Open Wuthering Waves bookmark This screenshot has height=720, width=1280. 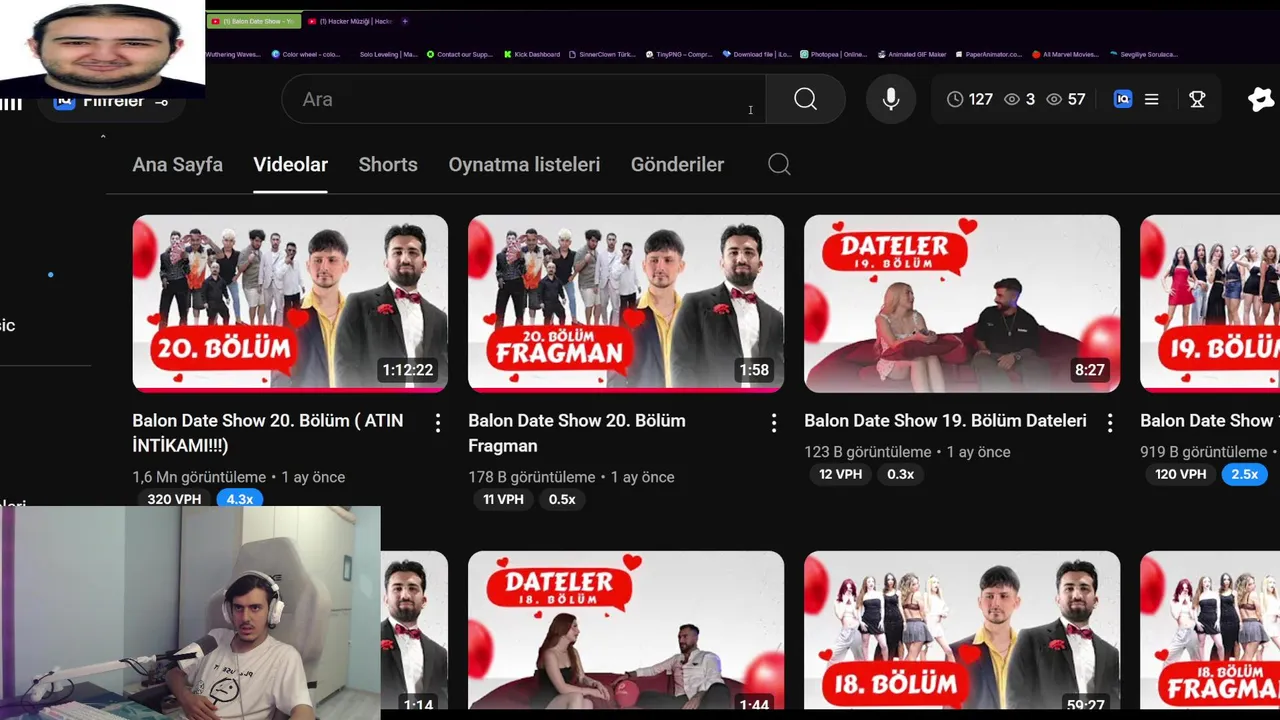click(232, 54)
